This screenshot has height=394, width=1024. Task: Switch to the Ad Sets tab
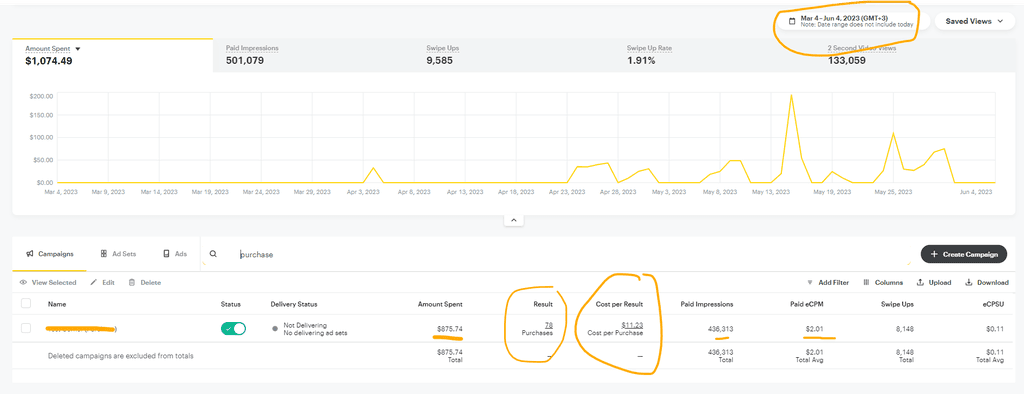pos(118,254)
